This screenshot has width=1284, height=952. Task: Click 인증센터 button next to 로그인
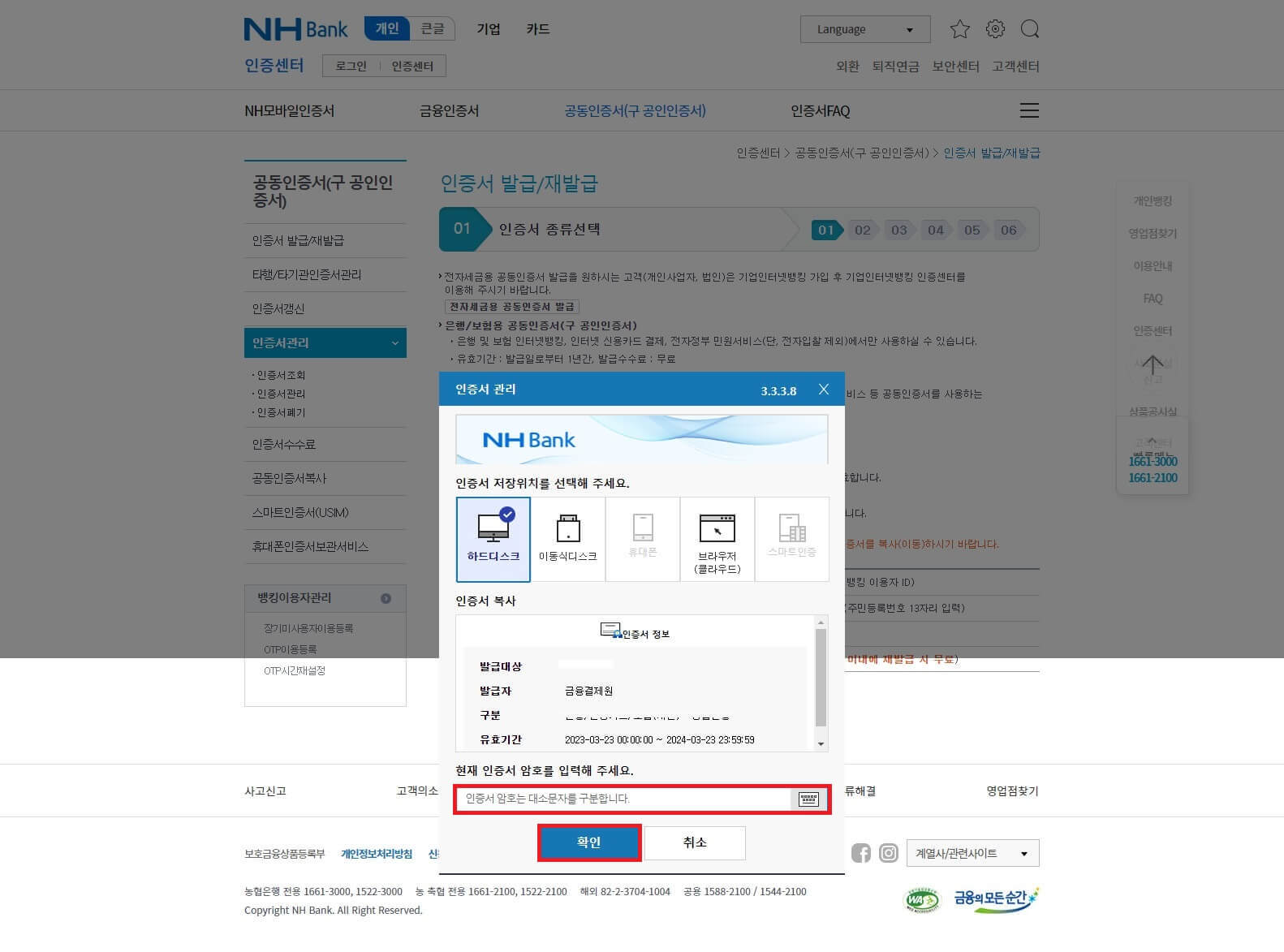click(412, 66)
